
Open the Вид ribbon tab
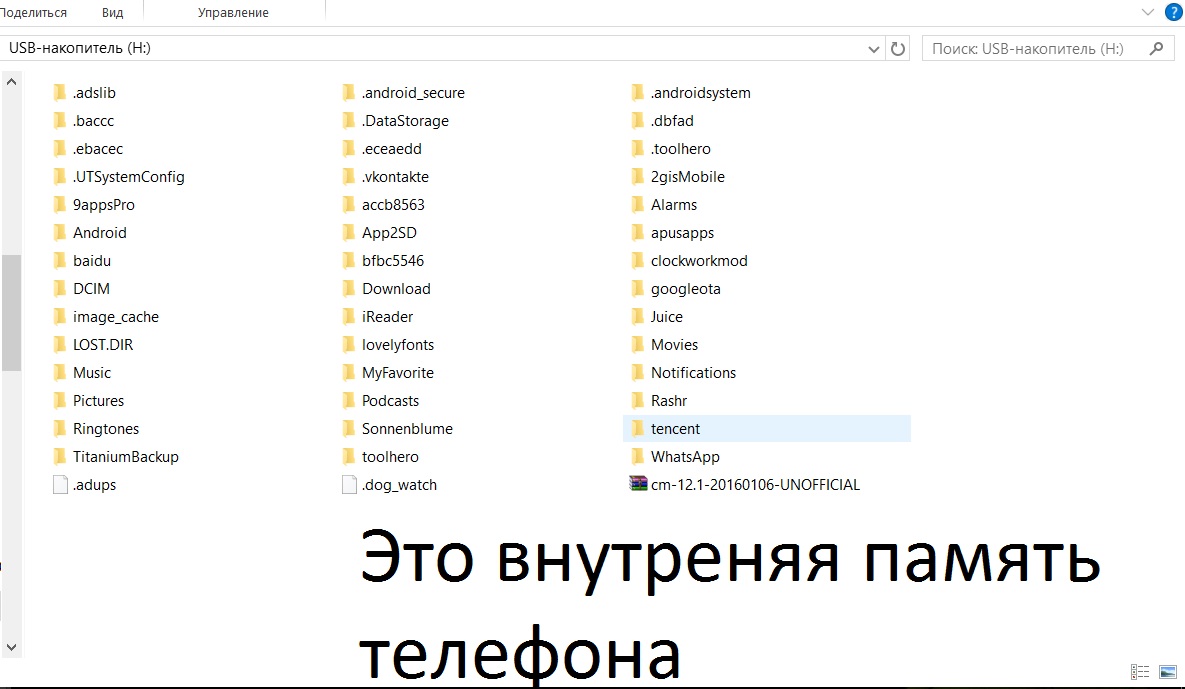tap(113, 13)
